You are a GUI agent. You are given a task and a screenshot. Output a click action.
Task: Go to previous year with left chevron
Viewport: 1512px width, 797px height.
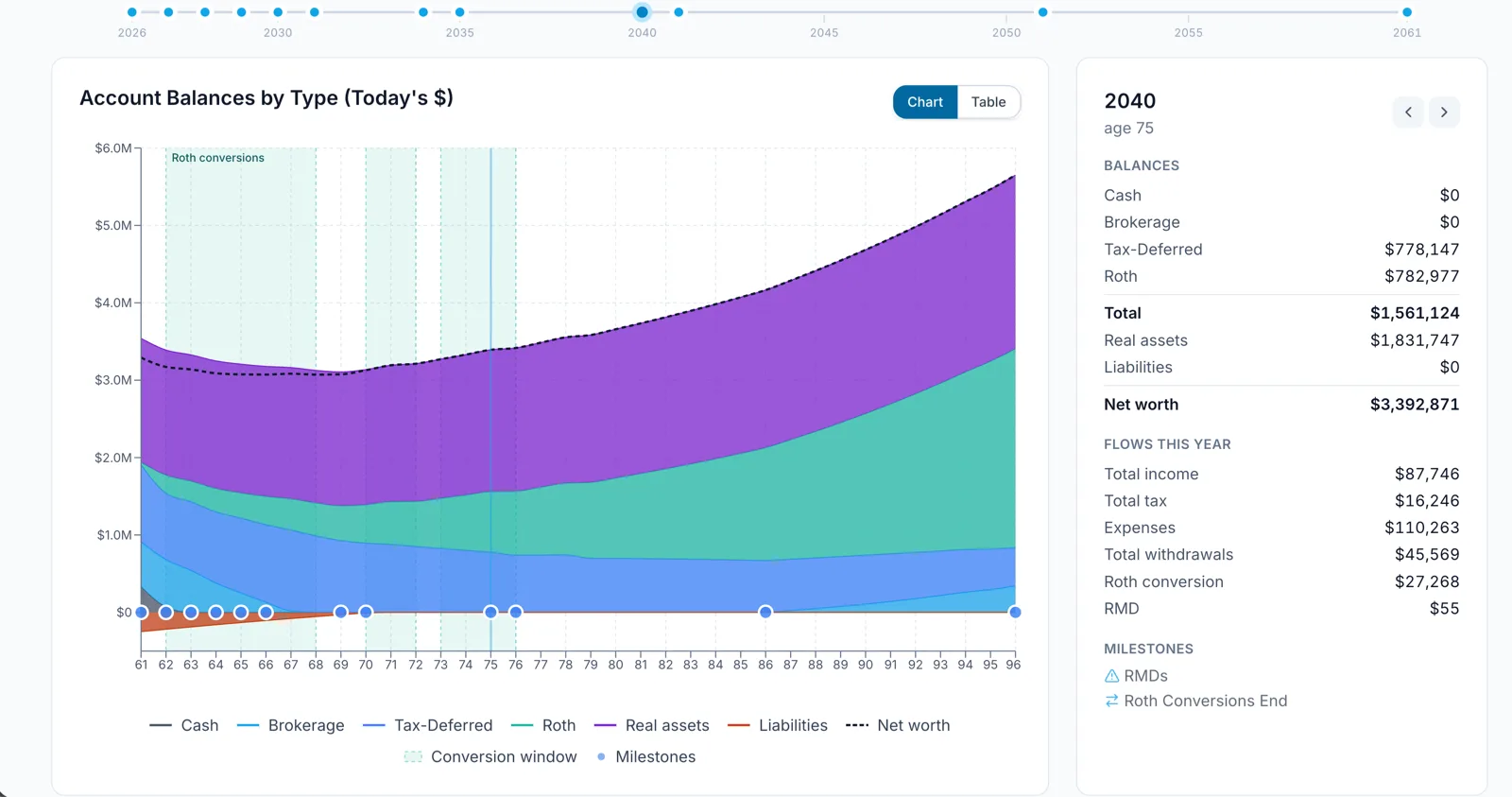[1408, 112]
